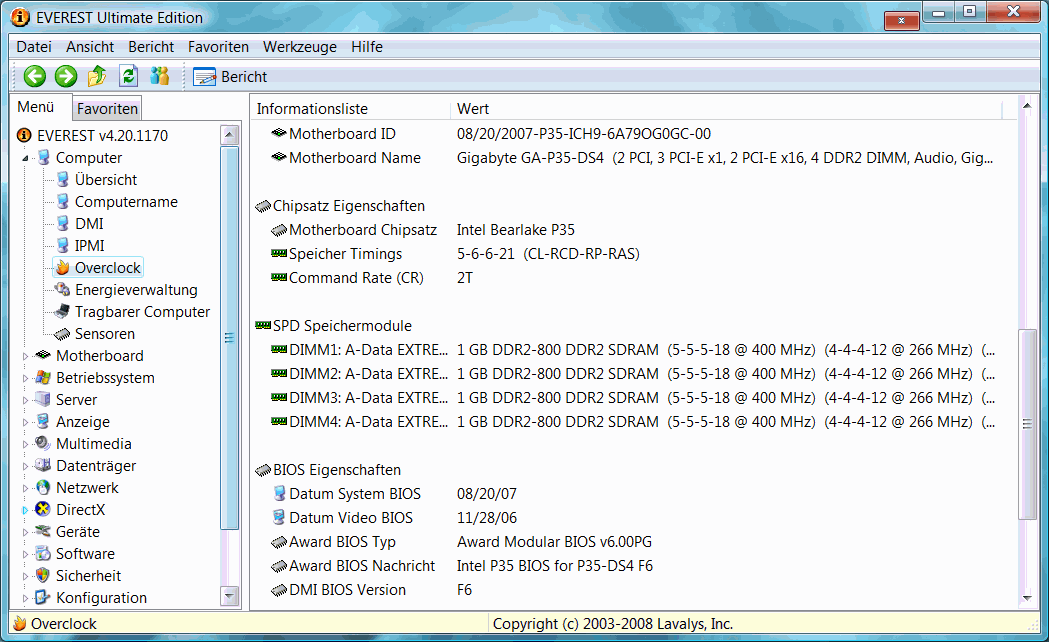Expand the Betriebssystem tree node
This screenshot has width=1049, height=642.
tap(25, 379)
